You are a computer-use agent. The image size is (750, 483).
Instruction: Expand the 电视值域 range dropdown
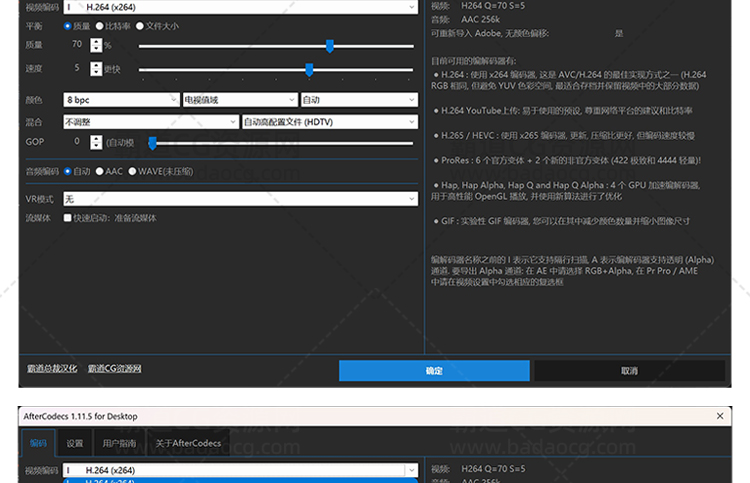coord(240,100)
